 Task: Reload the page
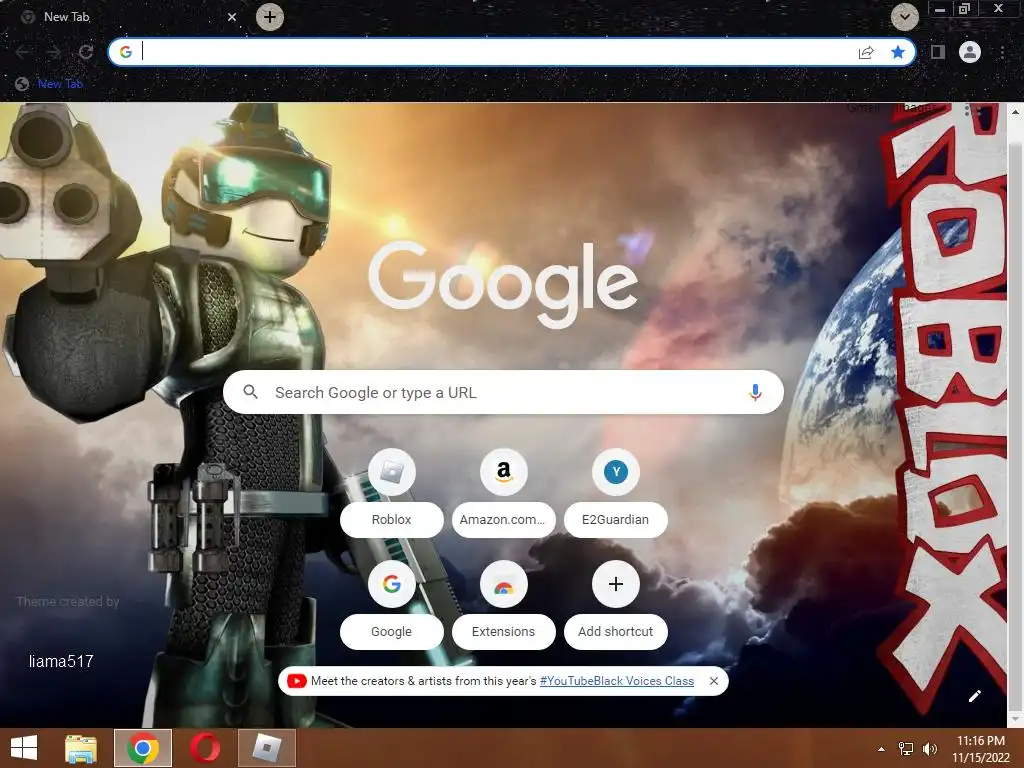click(86, 52)
